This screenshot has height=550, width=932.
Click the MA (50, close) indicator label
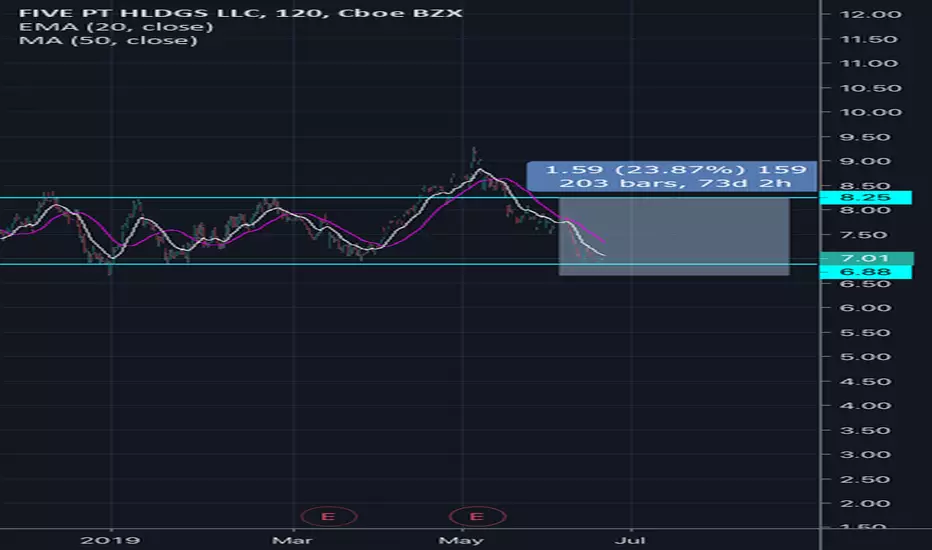[108, 40]
